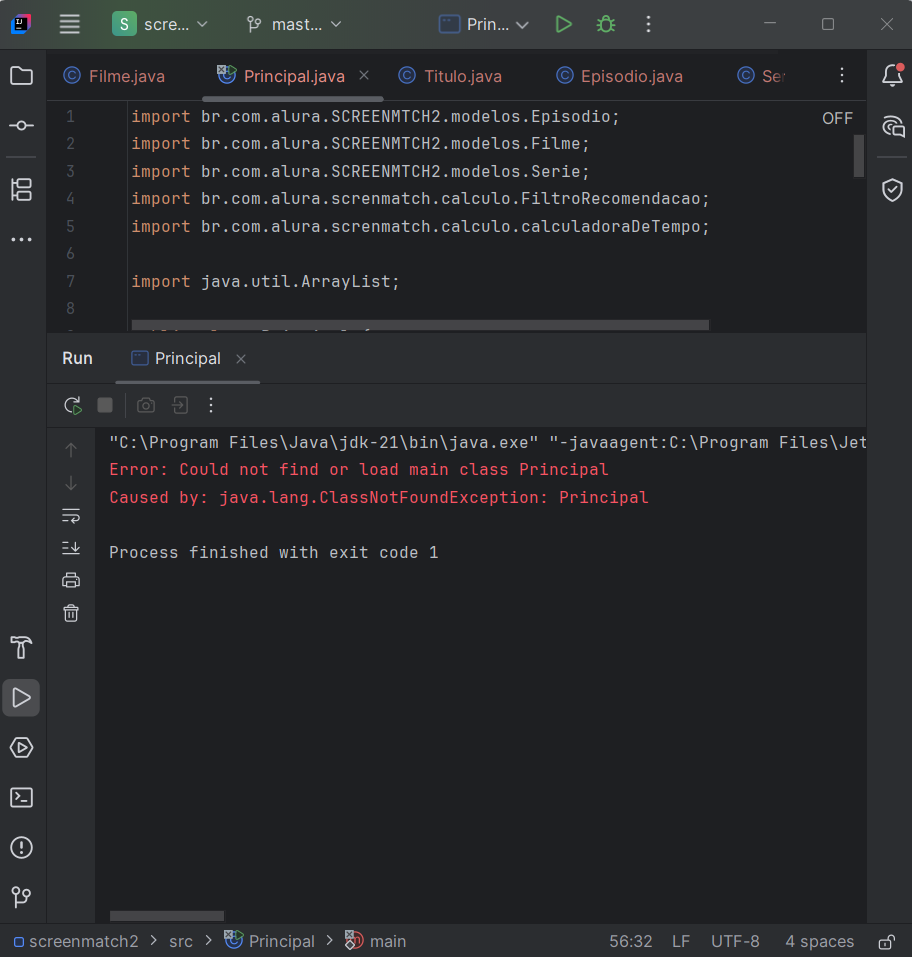This screenshot has width=912, height=957.
Task: Change the 4 spaces indent setting
Action: [819, 942]
